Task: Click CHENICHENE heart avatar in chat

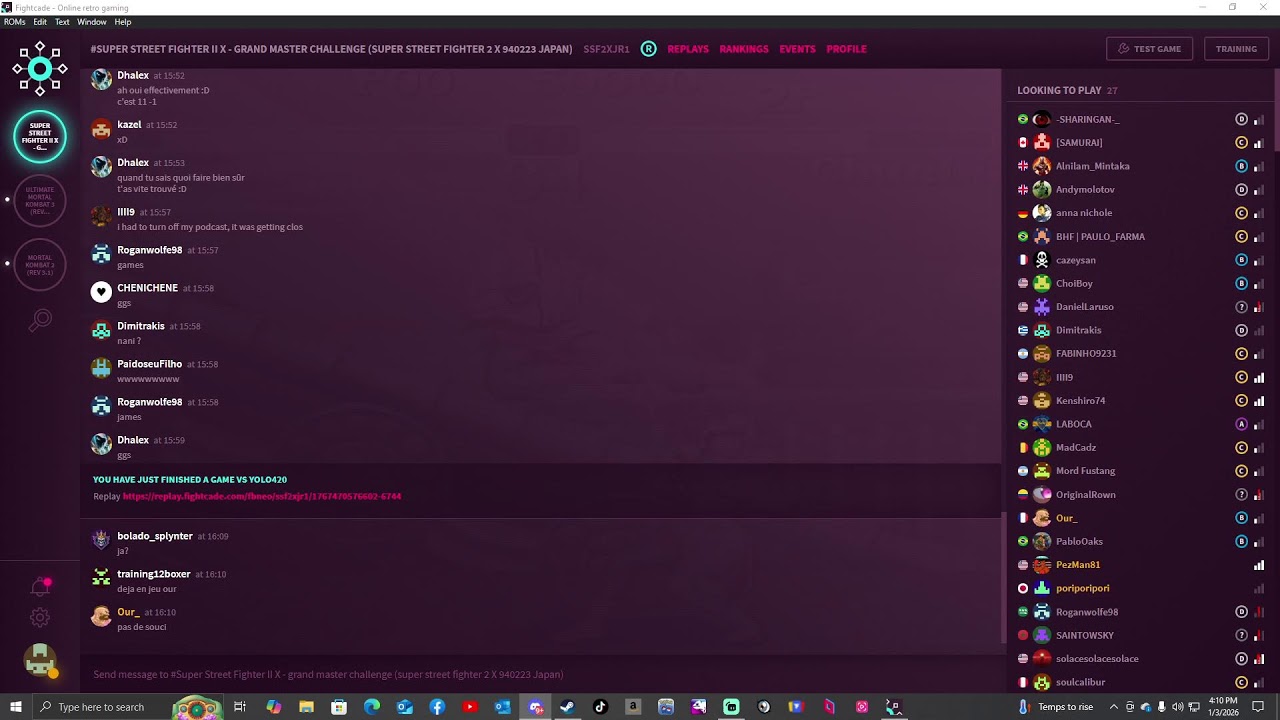Action: (x=101, y=292)
